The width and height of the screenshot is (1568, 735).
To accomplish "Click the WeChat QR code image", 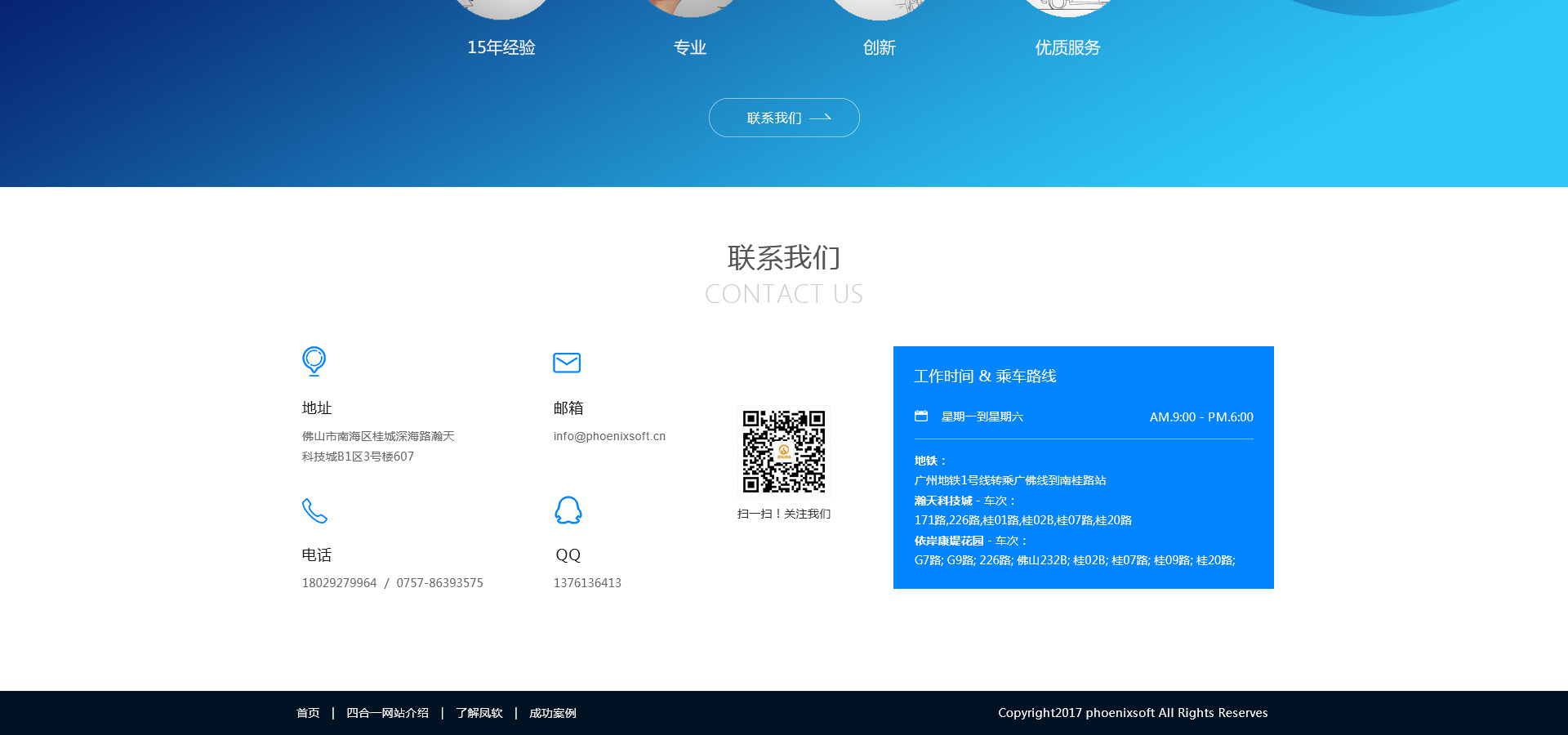I will 783,452.
